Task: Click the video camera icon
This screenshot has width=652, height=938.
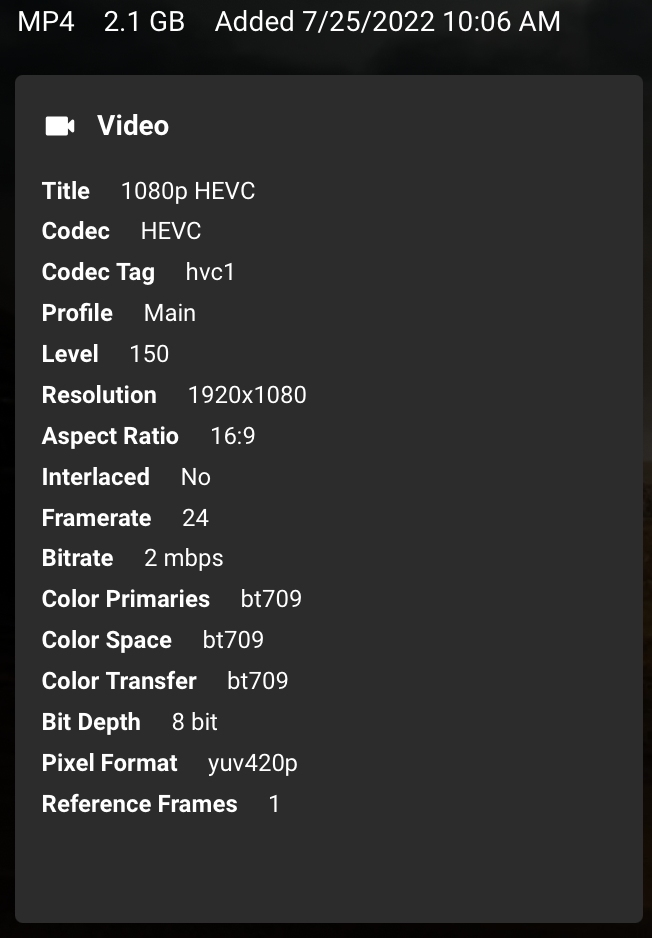Action: [x=59, y=125]
